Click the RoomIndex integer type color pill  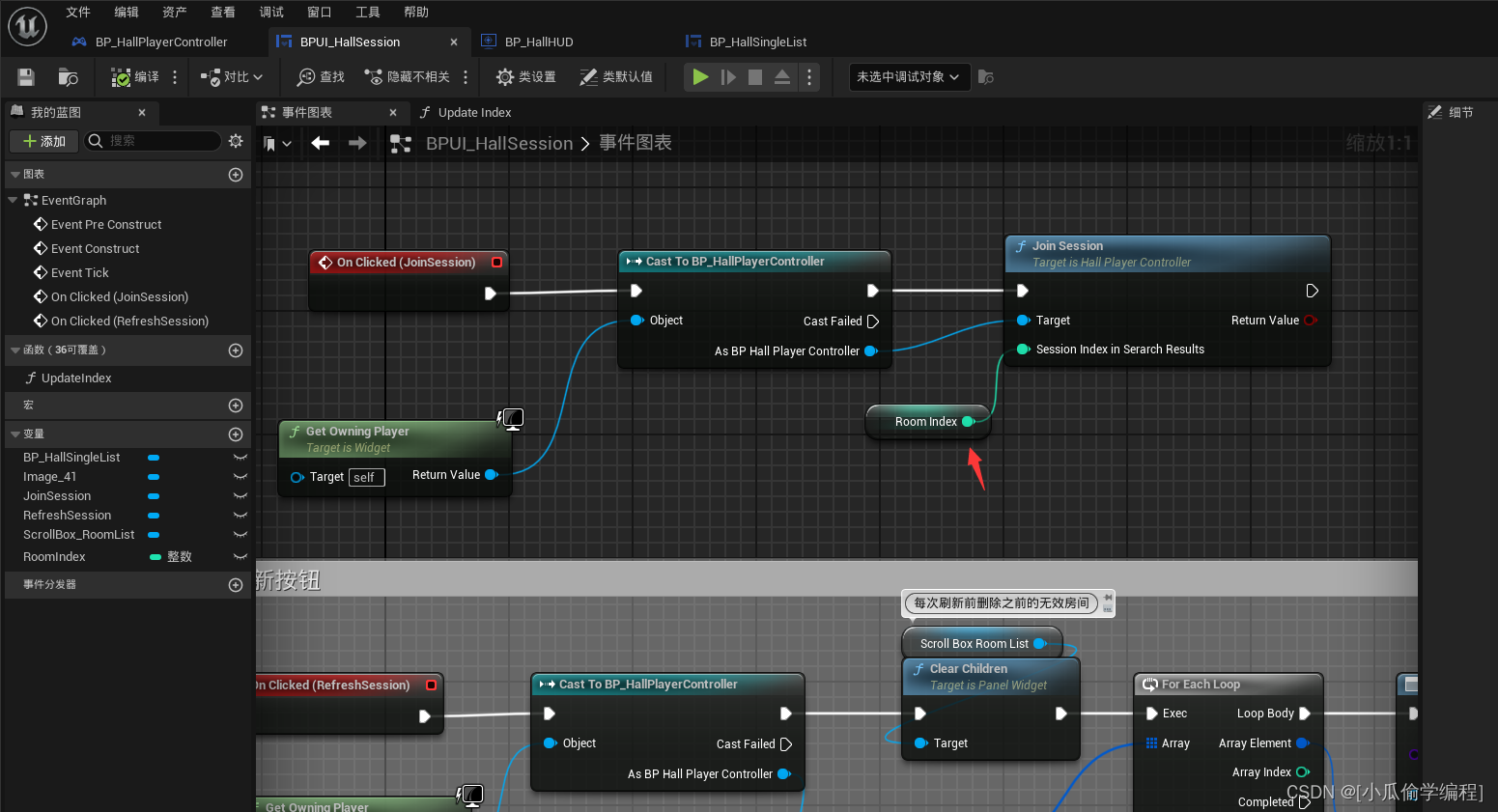pos(155,557)
